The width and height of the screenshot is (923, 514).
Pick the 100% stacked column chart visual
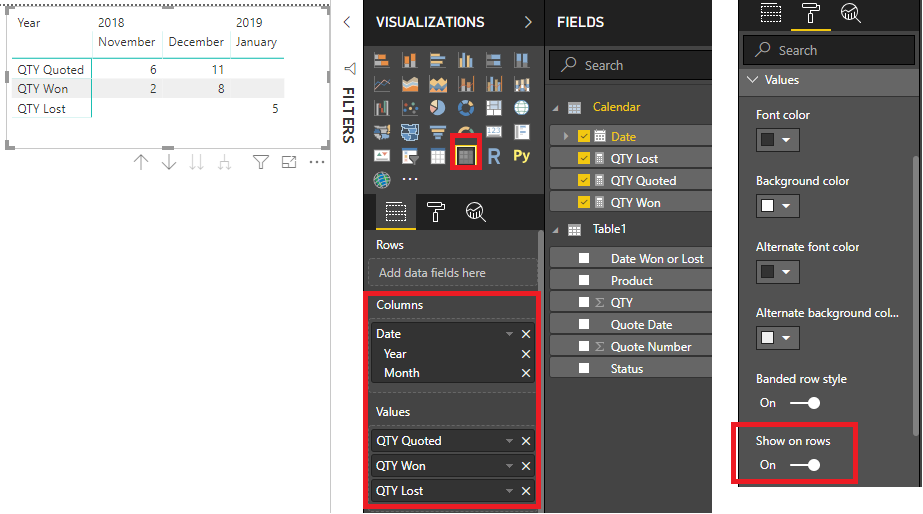click(x=522, y=60)
